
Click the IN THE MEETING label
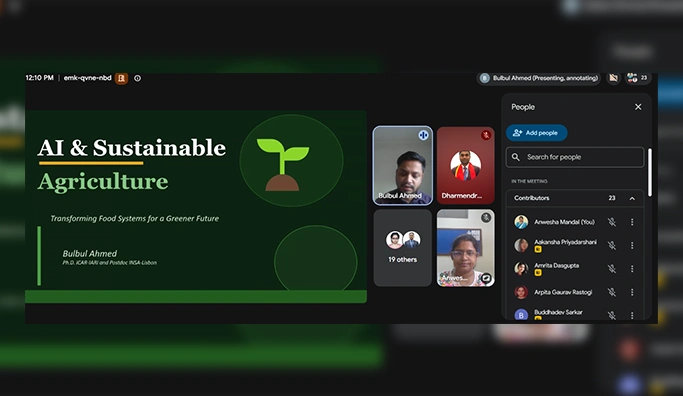click(529, 181)
